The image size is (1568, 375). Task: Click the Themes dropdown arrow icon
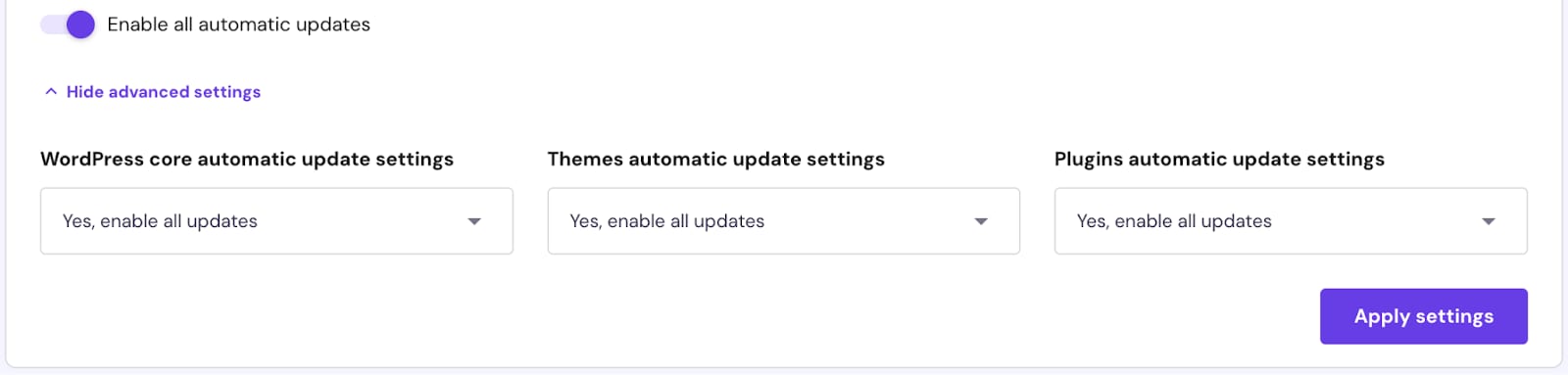981,221
